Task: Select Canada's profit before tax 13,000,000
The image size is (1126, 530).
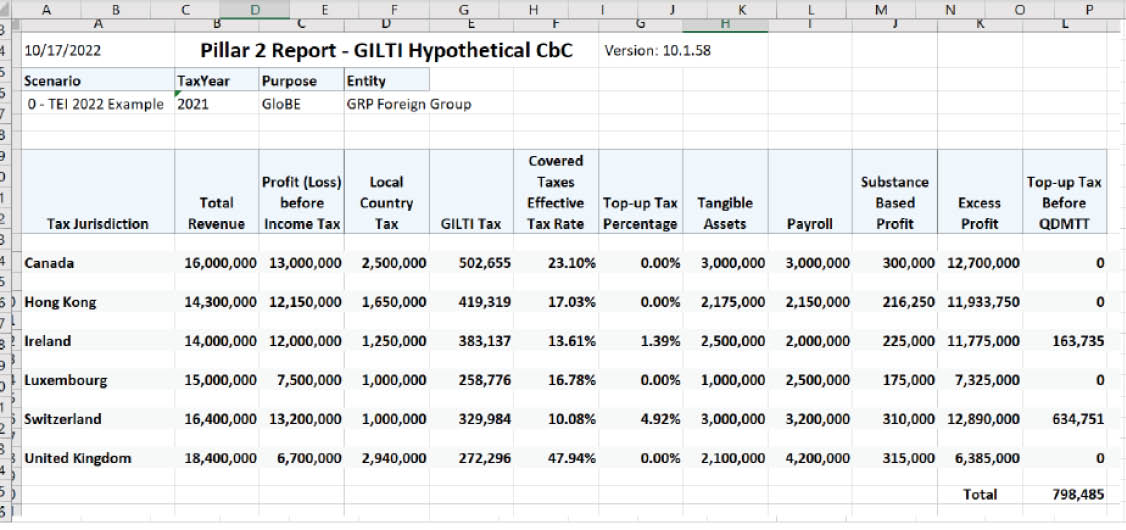Action: coord(302,263)
